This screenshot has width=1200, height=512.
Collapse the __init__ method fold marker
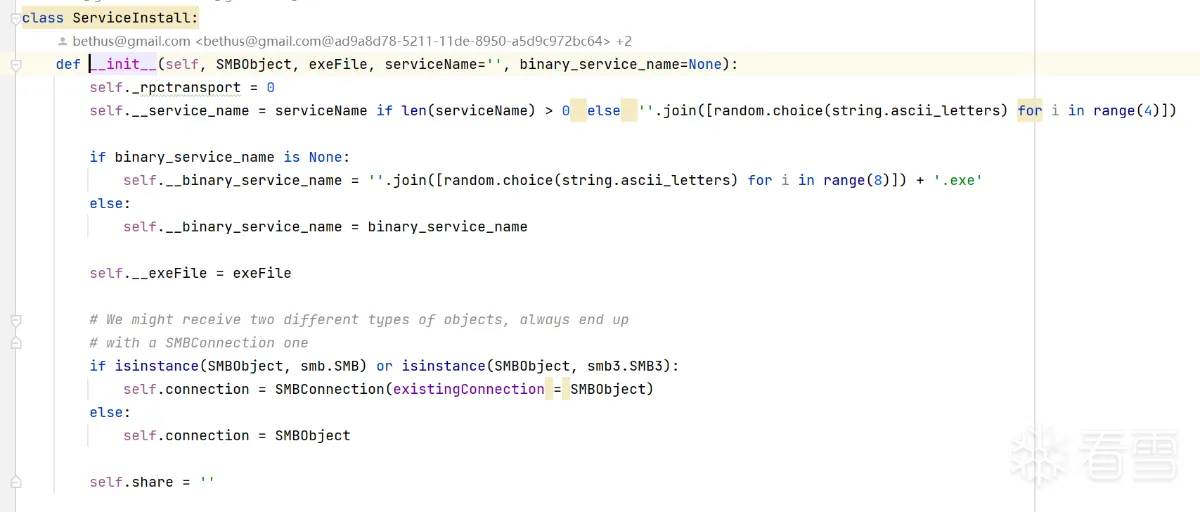coord(15,65)
